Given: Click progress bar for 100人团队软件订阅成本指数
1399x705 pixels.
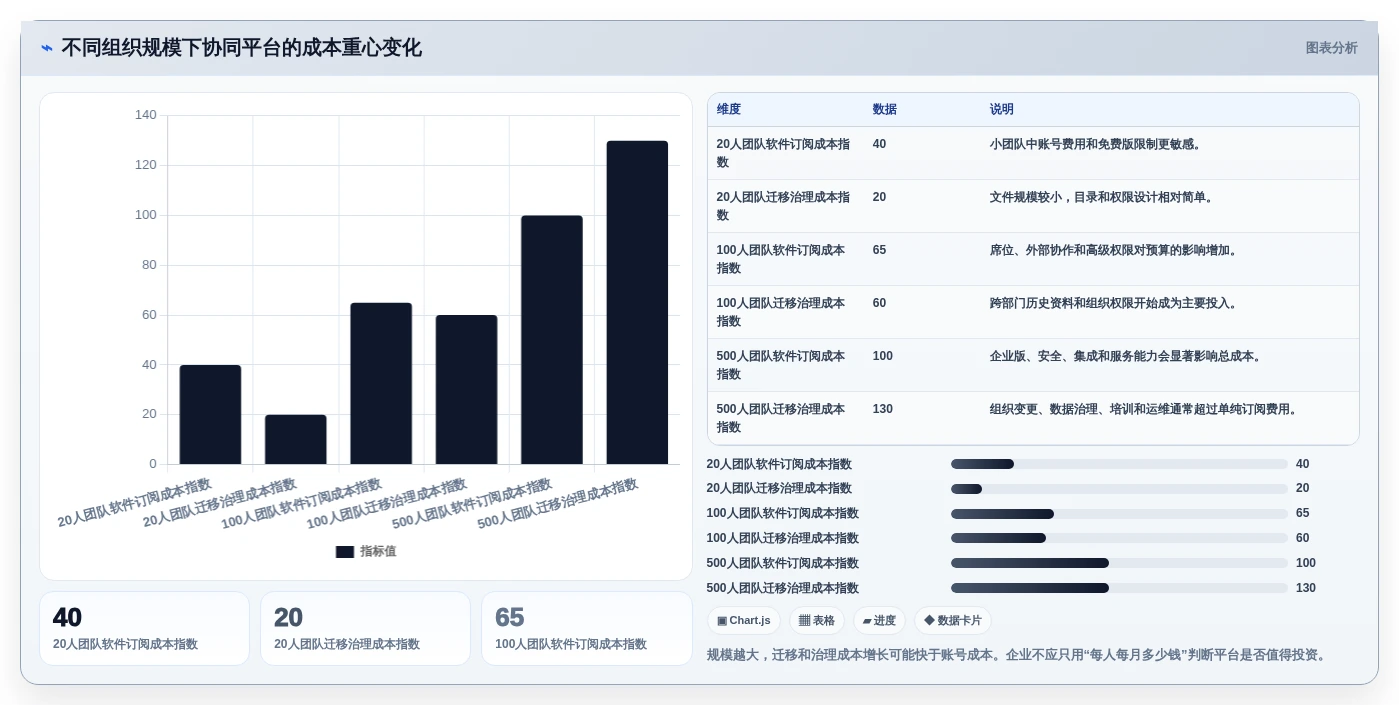Looking at the screenshot, I should pyautogui.click(x=1119, y=514).
